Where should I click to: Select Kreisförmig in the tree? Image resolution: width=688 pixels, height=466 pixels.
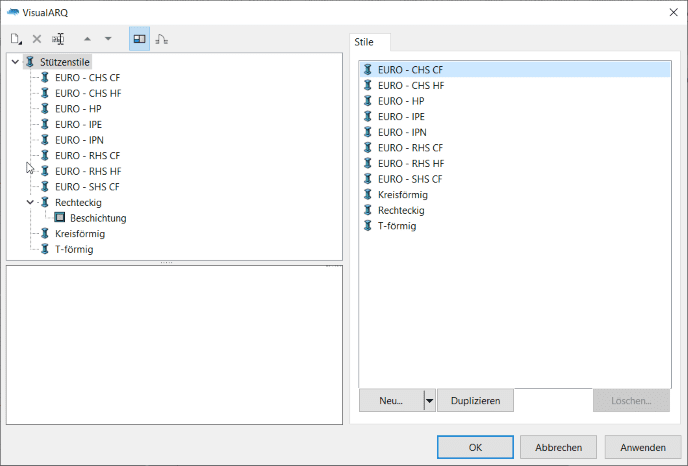80,234
